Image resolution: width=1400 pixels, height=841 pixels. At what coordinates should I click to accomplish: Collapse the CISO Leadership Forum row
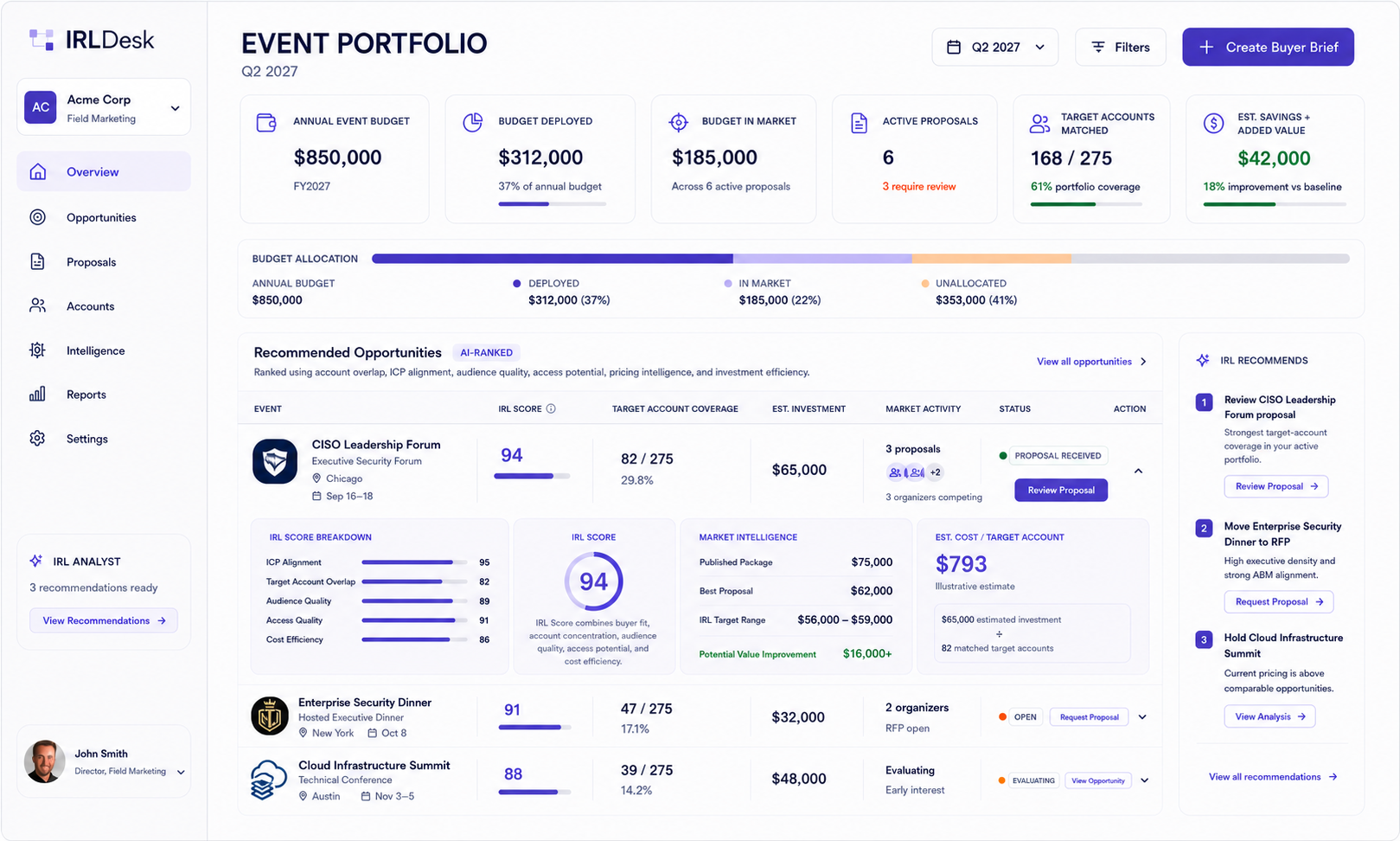(x=1138, y=472)
